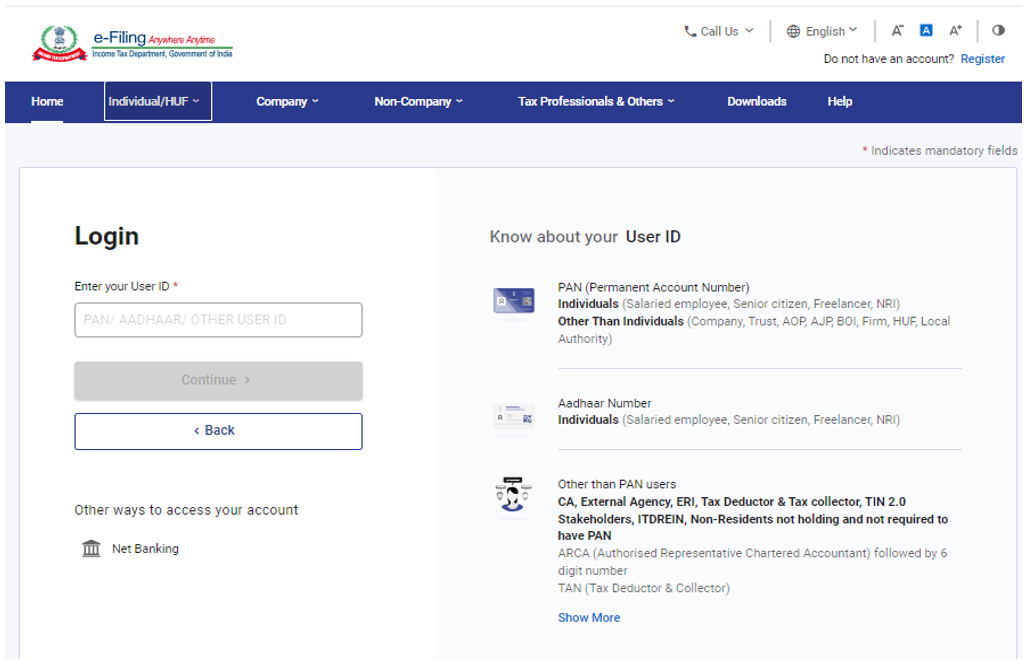Increase font size with A+ icon
The image size is (1027, 661).
[956, 31]
